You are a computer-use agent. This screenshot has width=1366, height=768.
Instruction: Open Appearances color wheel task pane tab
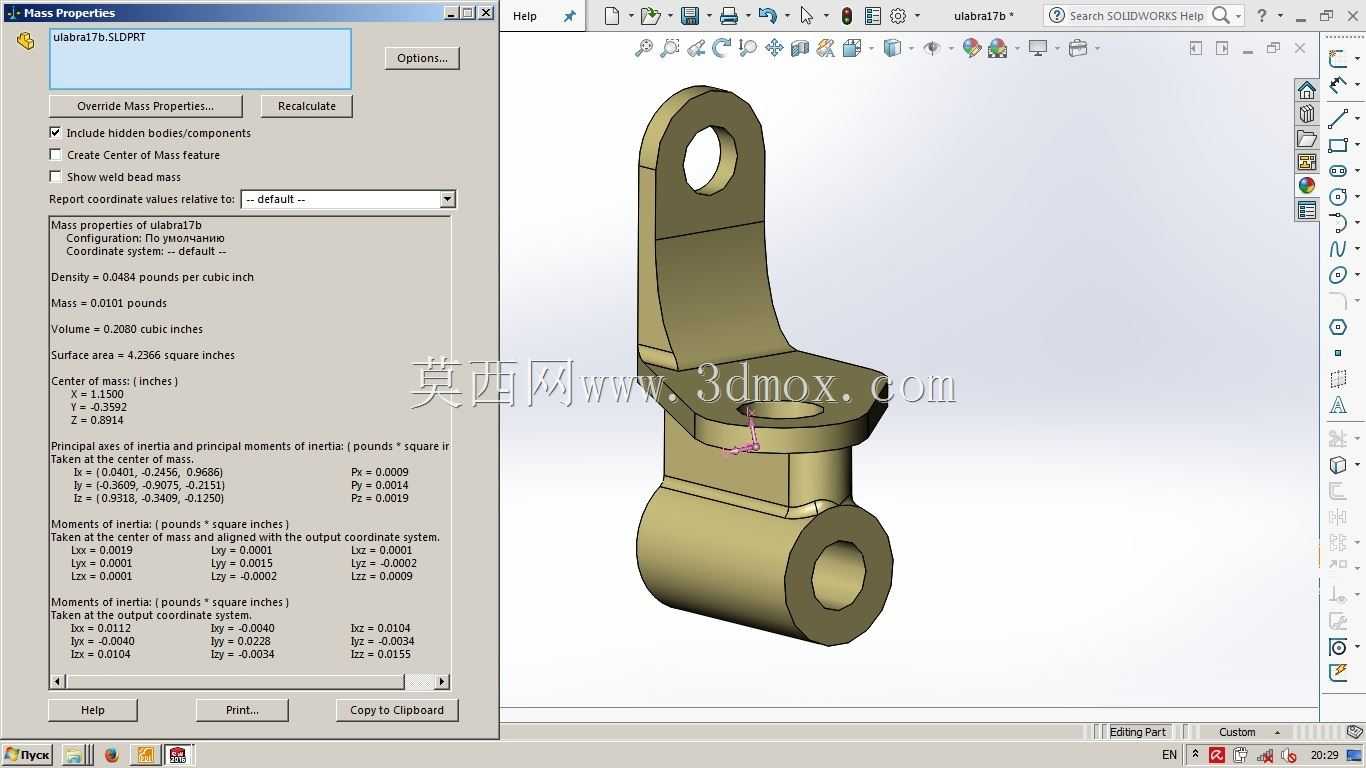point(1306,186)
